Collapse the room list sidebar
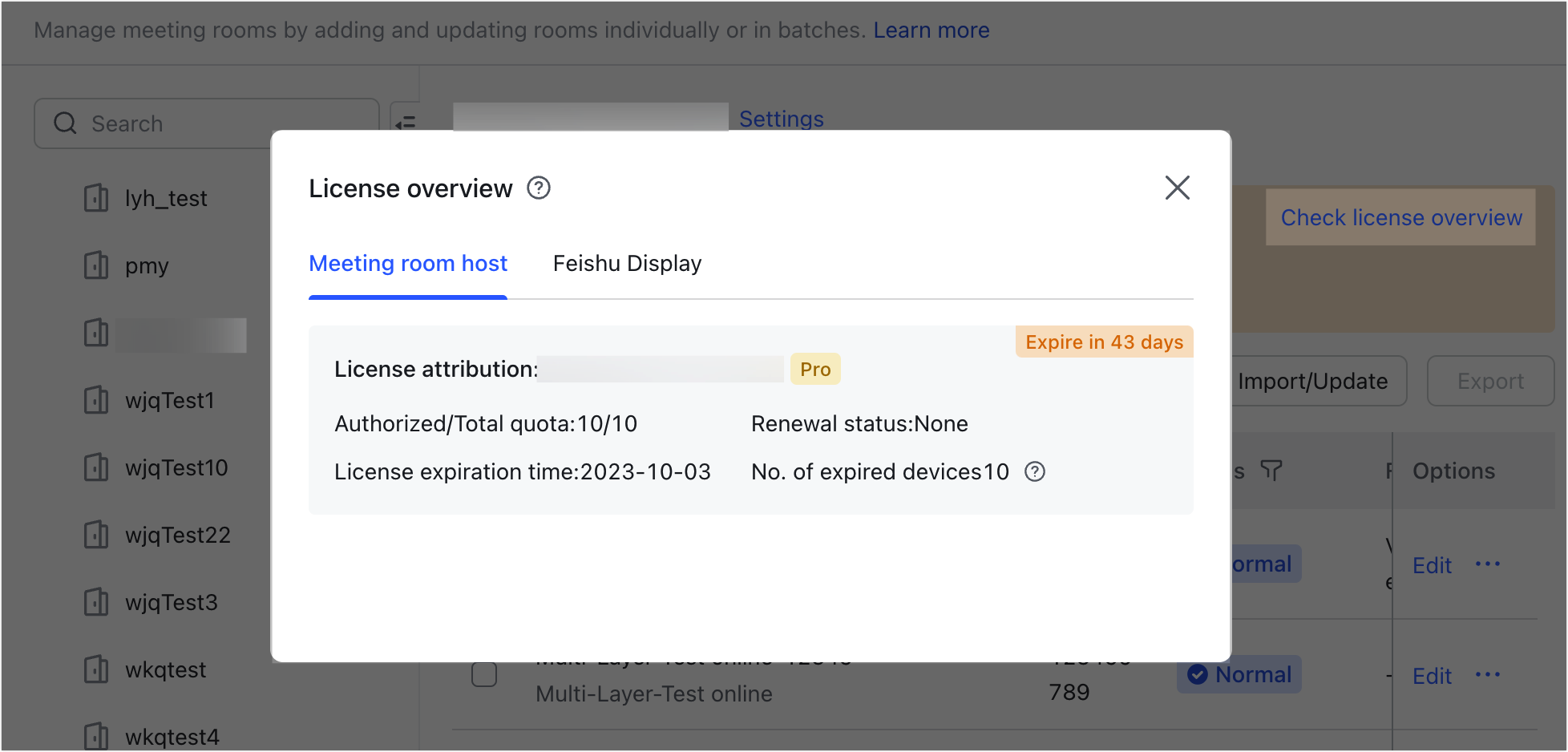The width and height of the screenshot is (1568, 752). click(406, 123)
